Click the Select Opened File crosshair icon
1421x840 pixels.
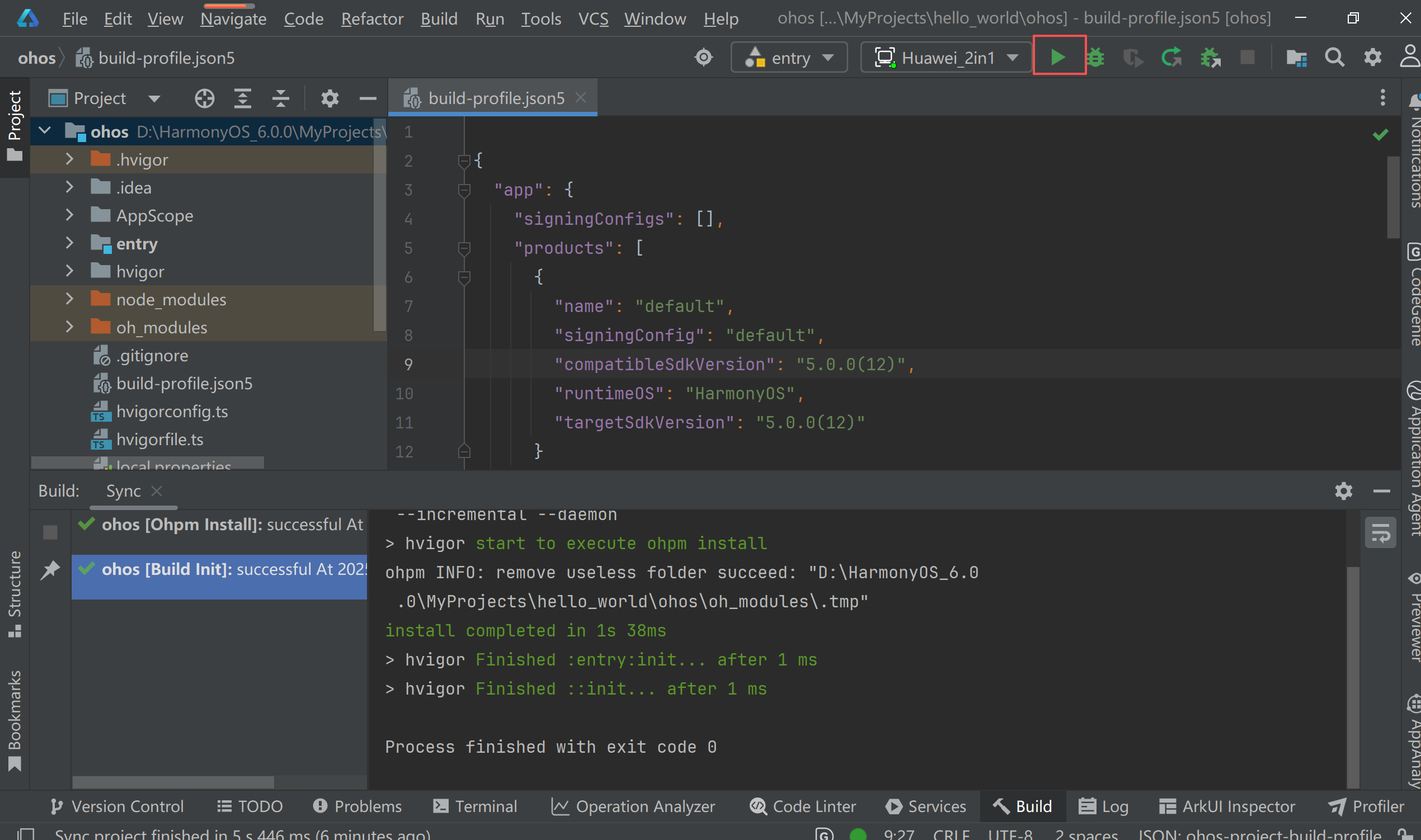coord(204,98)
